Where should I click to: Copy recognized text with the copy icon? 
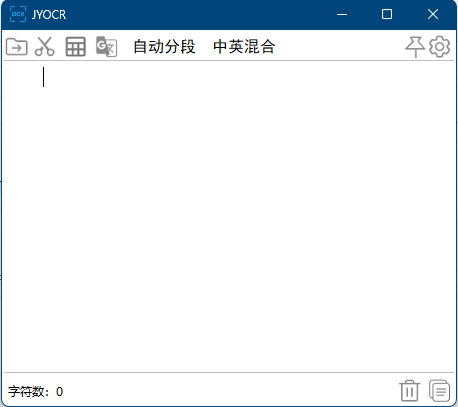(439, 390)
